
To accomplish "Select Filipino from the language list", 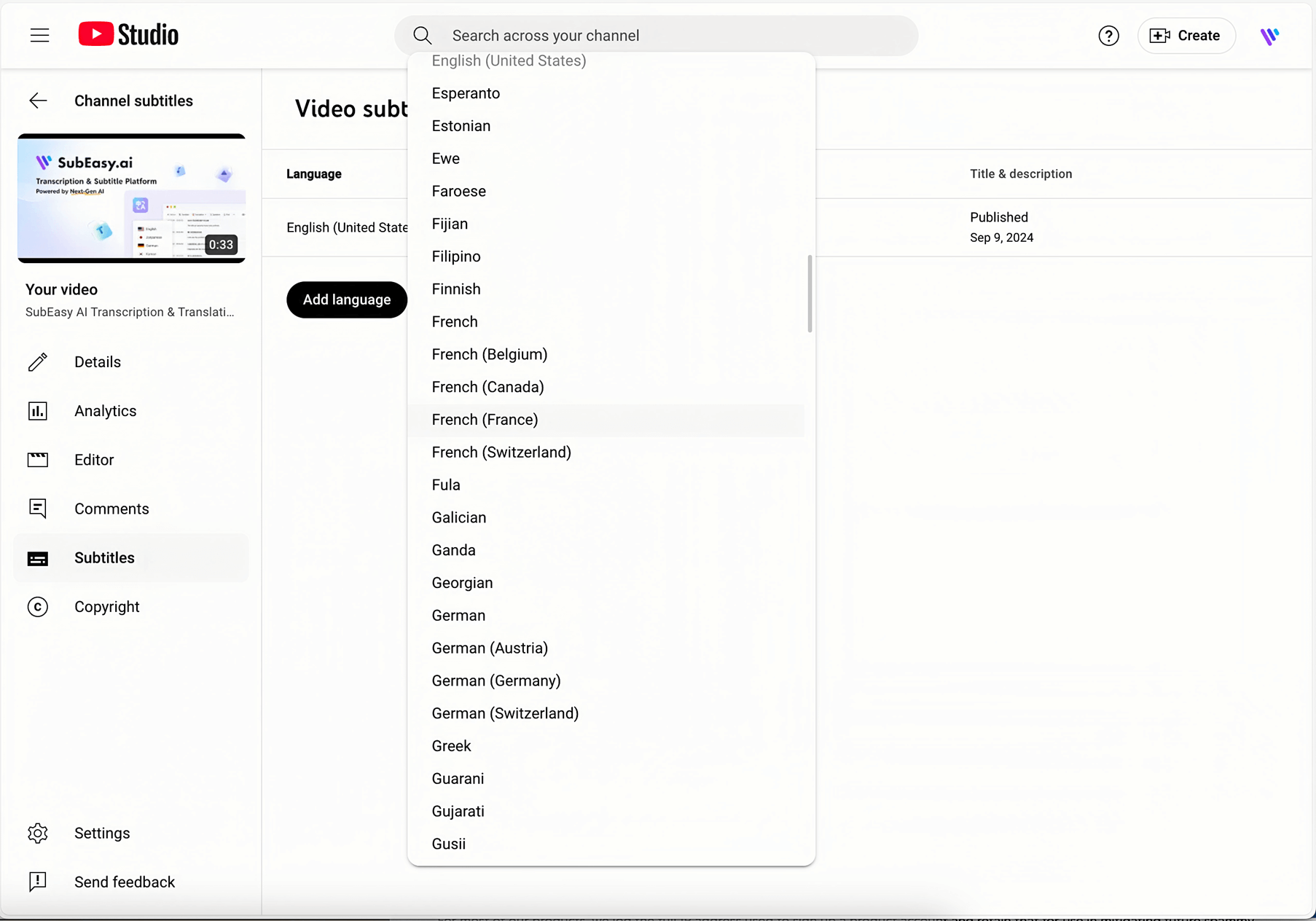I will (606, 256).
